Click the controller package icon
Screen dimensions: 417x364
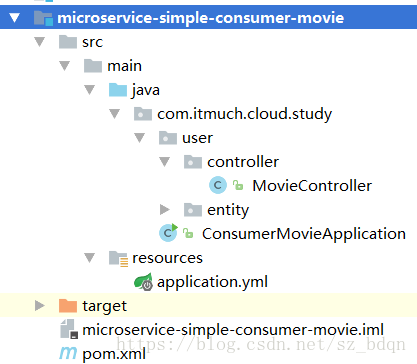coord(193,162)
